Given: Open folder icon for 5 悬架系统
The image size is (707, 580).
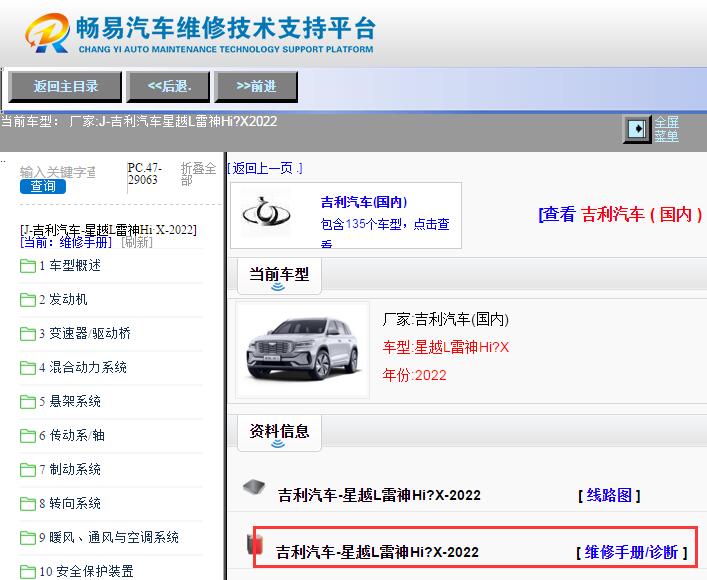Looking at the screenshot, I should click(28, 402).
